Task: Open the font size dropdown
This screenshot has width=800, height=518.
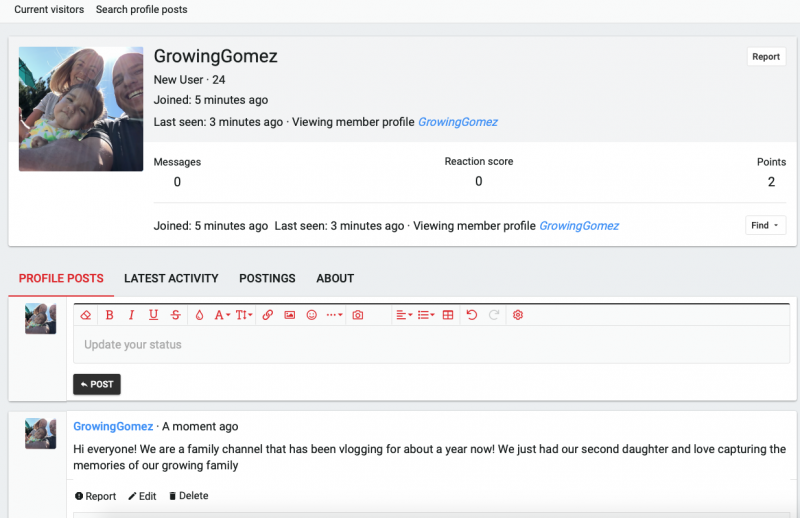Action: [x=243, y=315]
